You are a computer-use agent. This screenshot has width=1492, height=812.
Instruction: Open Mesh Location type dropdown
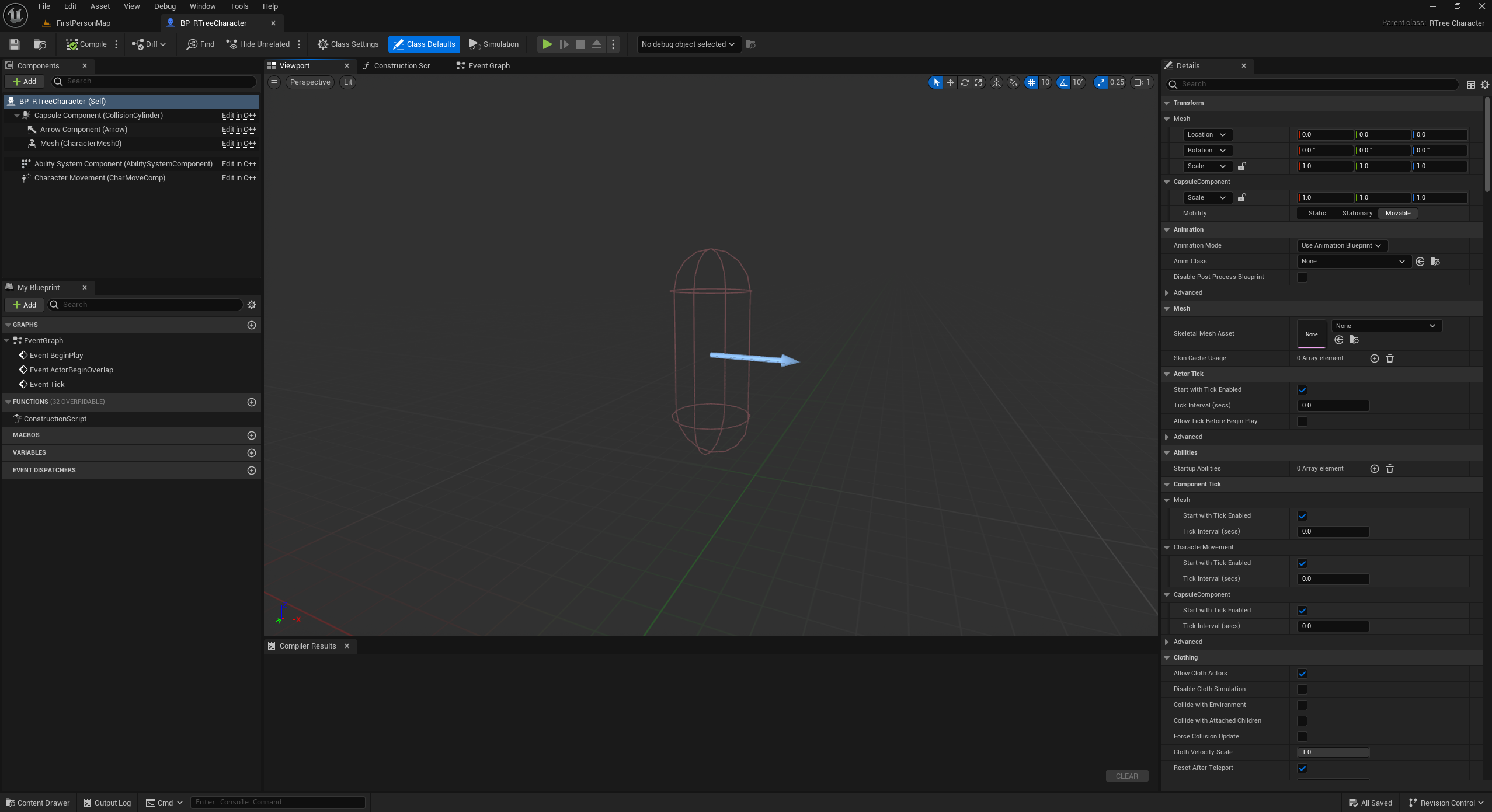[x=1207, y=135]
